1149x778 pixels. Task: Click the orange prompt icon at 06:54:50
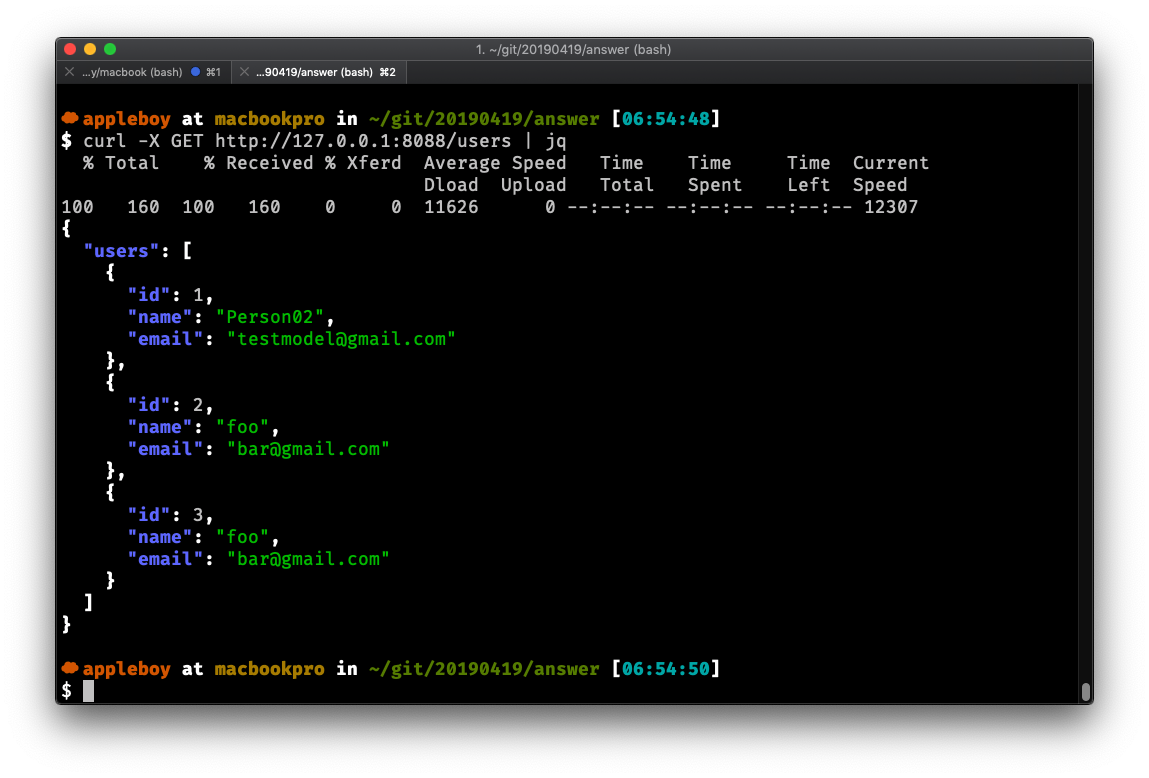(70, 667)
